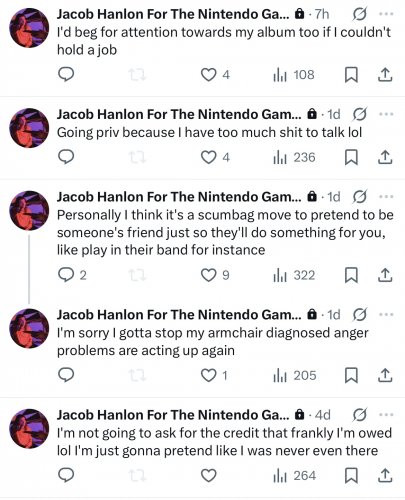Open replies on tweet with 2 comments
This screenshot has width=405, height=500.
pyautogui.click(x=72, y=275)
